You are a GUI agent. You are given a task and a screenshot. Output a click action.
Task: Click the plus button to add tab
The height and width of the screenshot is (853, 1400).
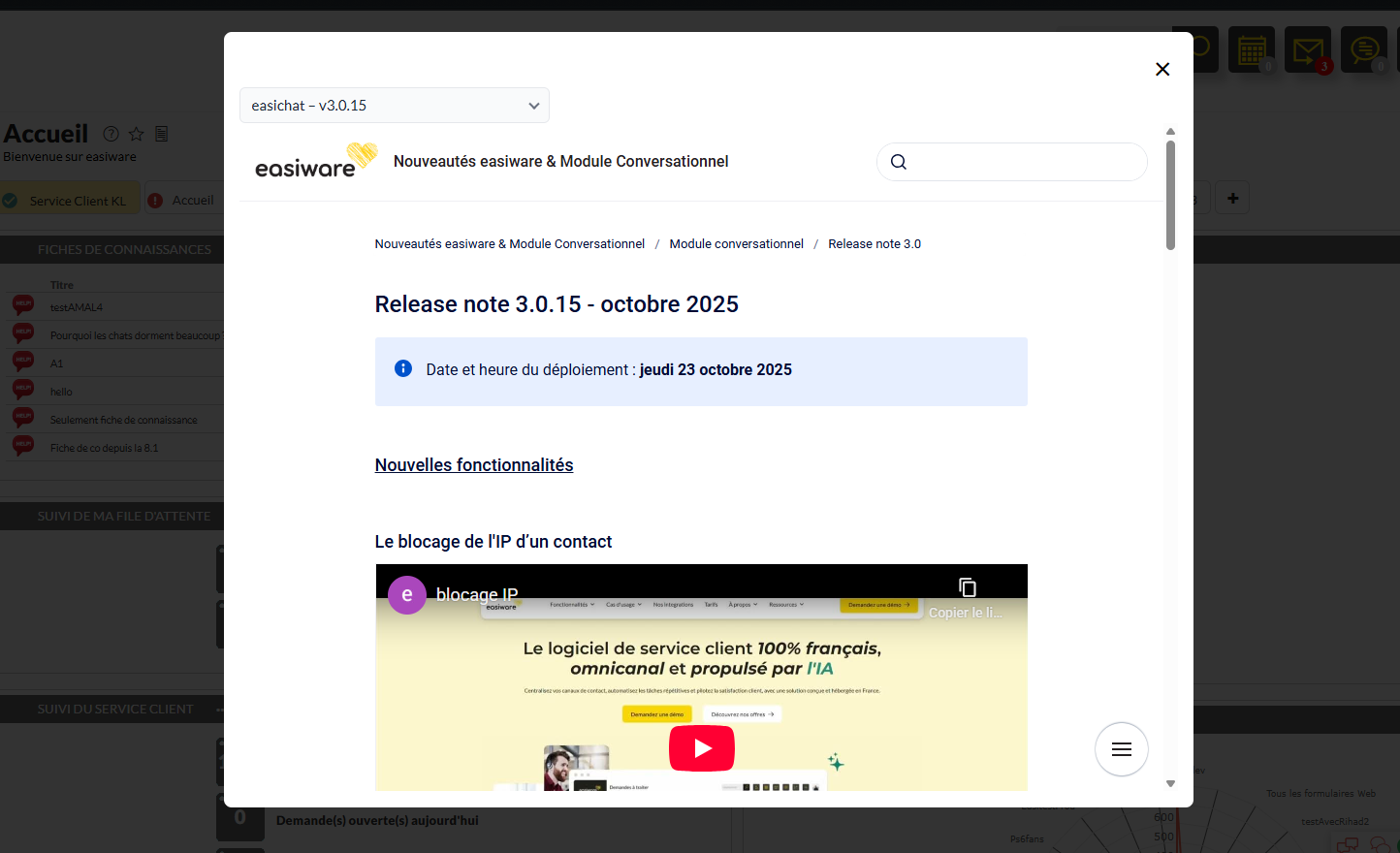coord(1232,199)
